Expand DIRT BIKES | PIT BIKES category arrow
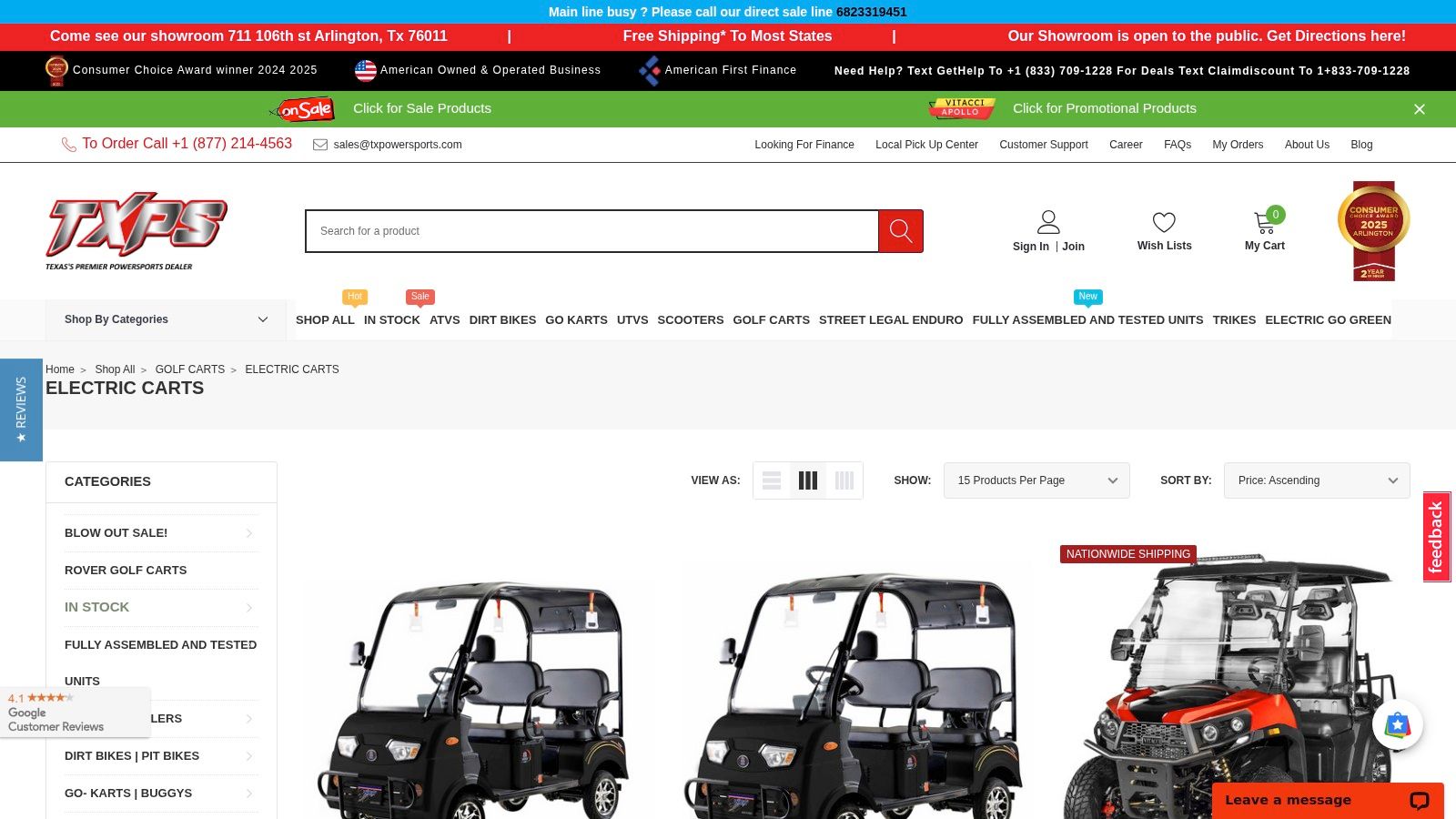This screenshot has width=1456, height=819. point(249,756)
